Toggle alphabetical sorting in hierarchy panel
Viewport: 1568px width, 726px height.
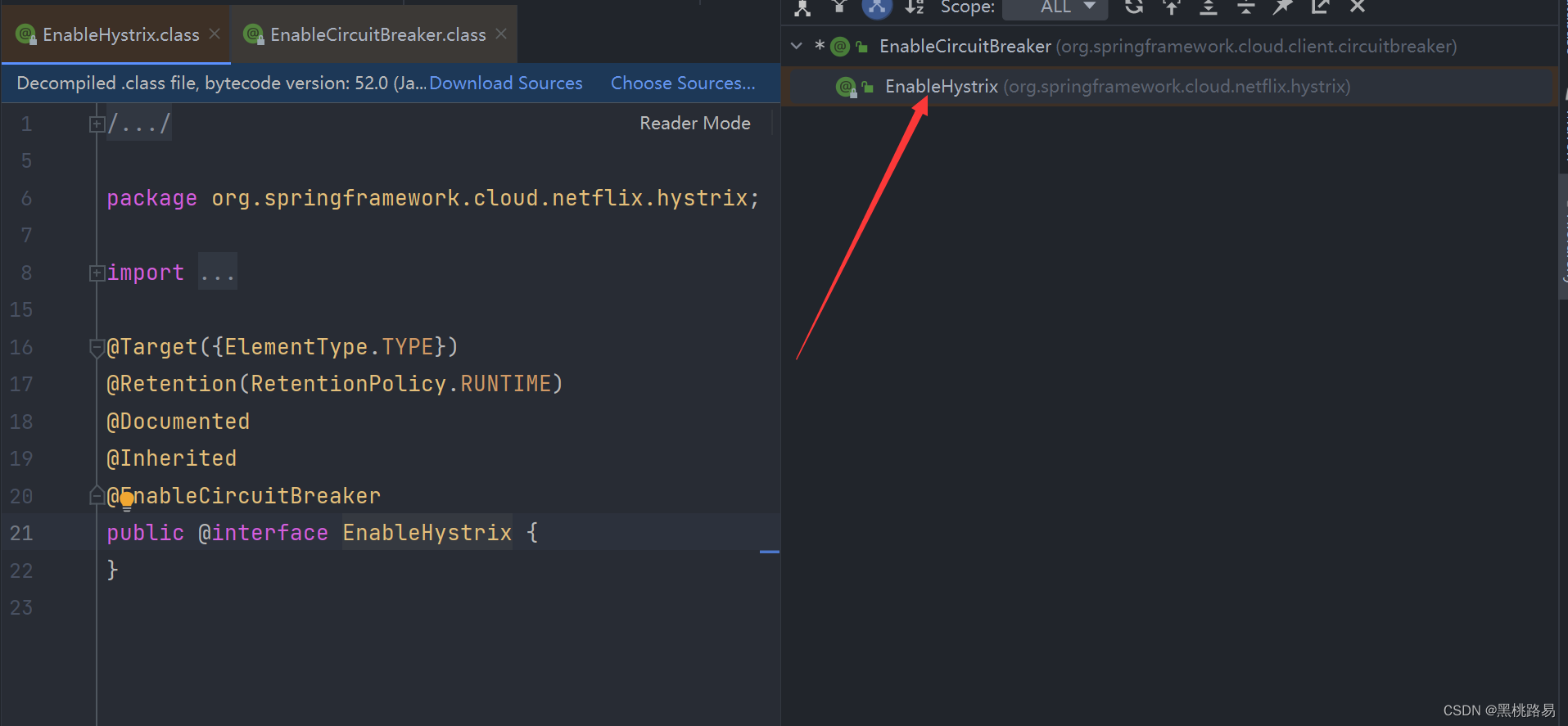tap(915, 7)
